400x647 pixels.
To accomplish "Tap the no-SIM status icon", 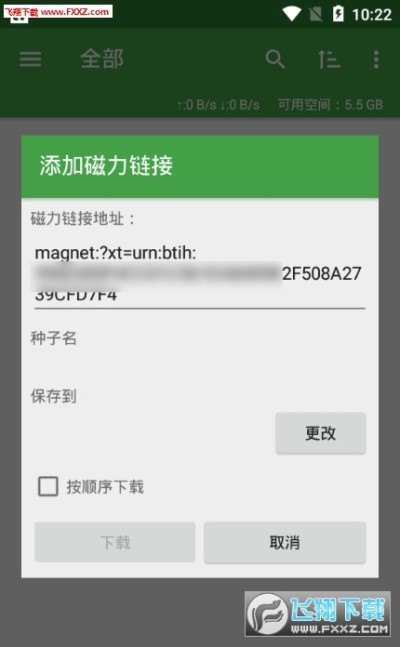I will (315, 14).
